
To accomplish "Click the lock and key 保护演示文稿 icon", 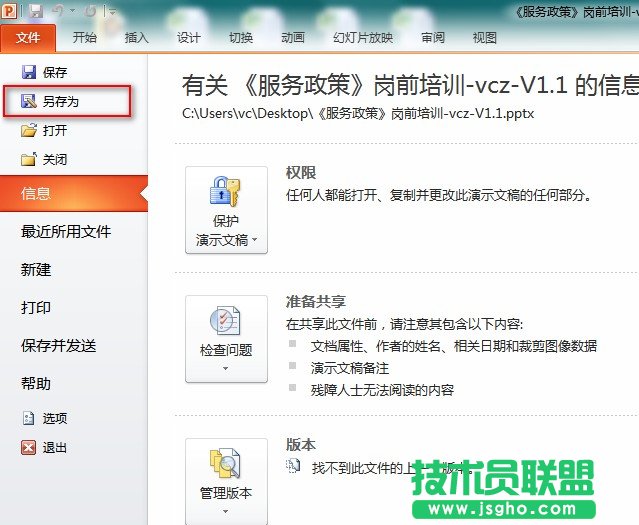I will [x=225, y=191].
